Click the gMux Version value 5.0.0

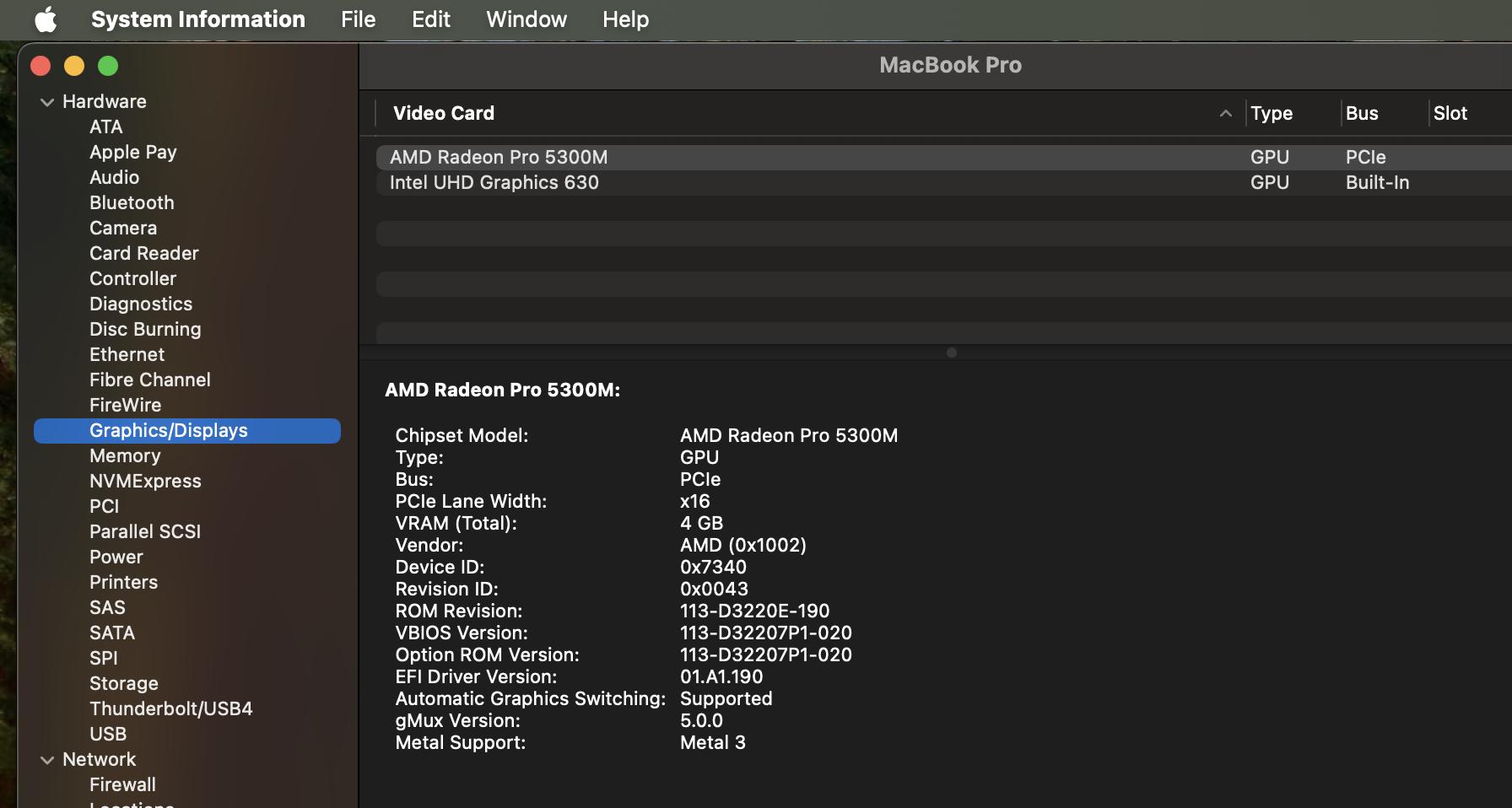click(701, 720)
